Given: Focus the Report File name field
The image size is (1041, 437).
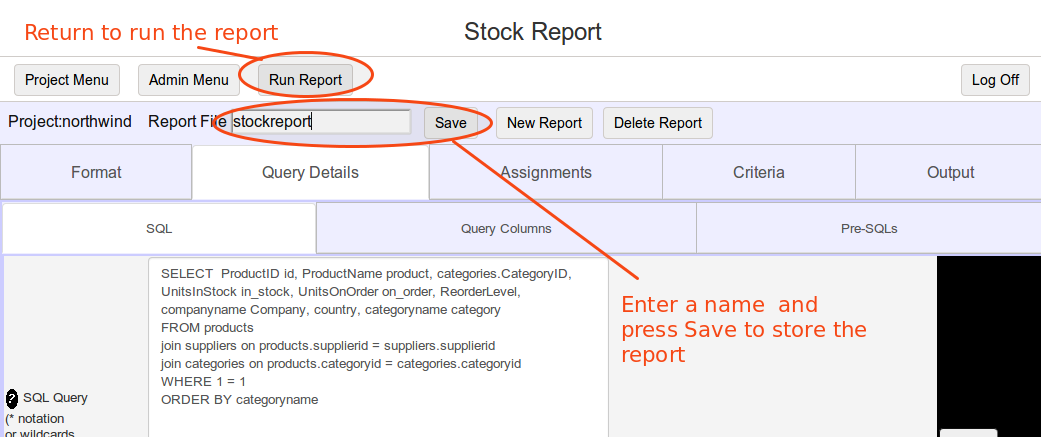Looking at the screenshot, I should coord(321,122).
